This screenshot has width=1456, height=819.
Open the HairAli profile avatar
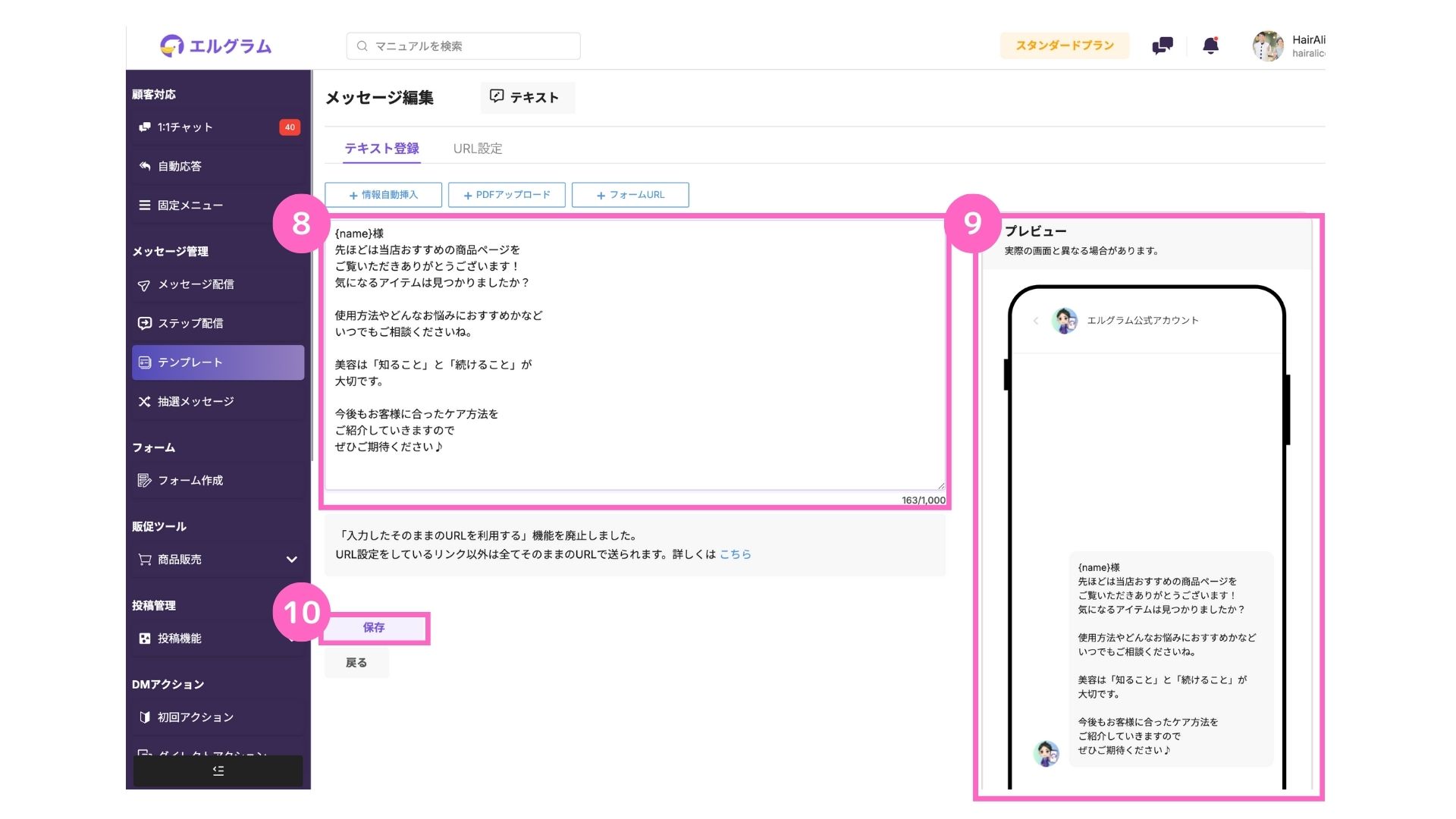pos(1267,46)
